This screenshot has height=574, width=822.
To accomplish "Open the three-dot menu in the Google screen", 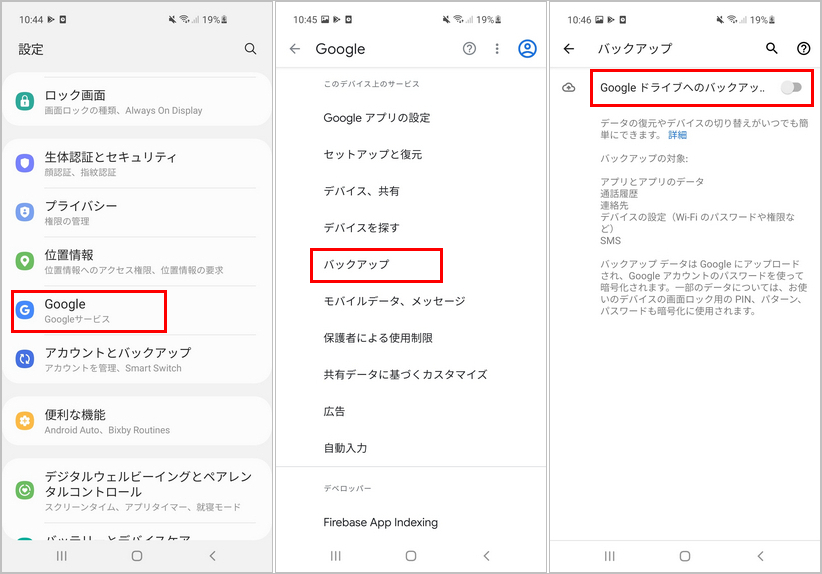I will (x=497, y=49).
